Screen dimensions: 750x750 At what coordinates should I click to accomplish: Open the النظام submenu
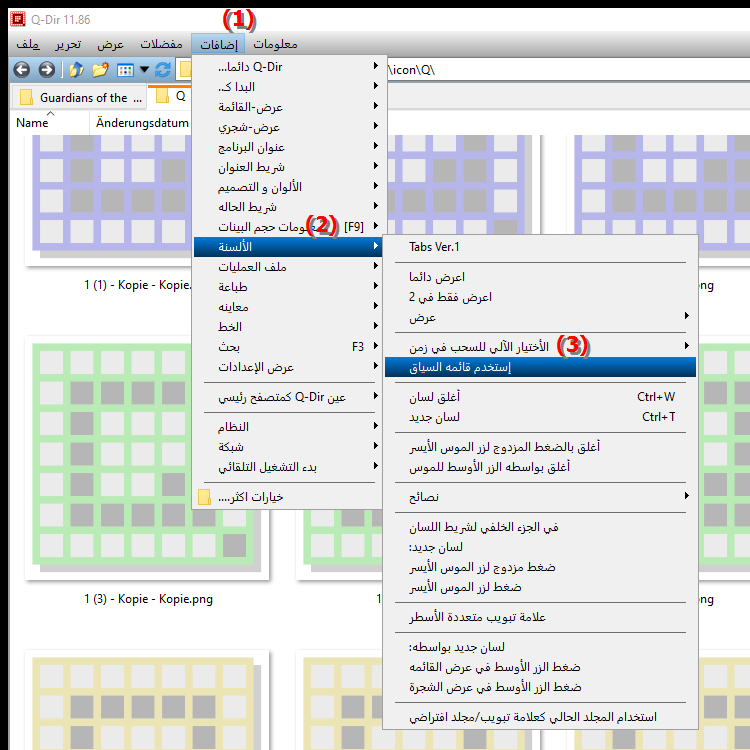(287, 427)
